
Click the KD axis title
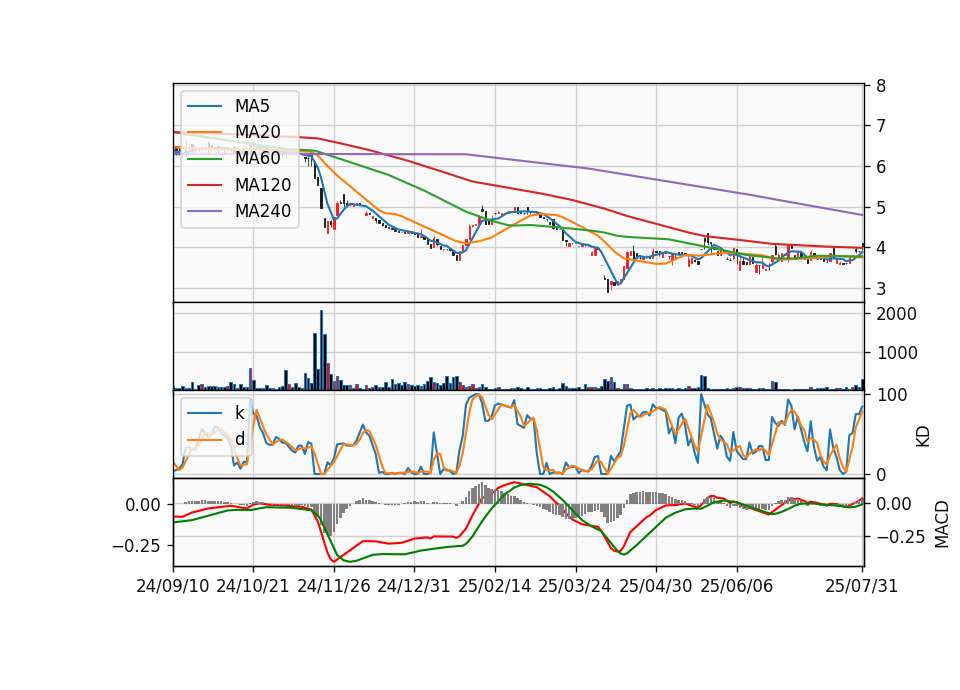(923, 436)
